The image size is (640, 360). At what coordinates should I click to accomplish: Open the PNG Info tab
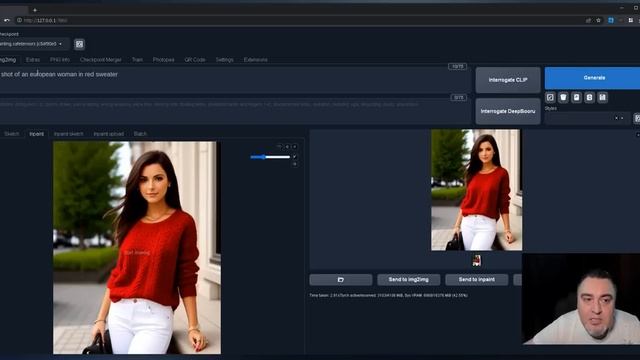click(60, 60)
